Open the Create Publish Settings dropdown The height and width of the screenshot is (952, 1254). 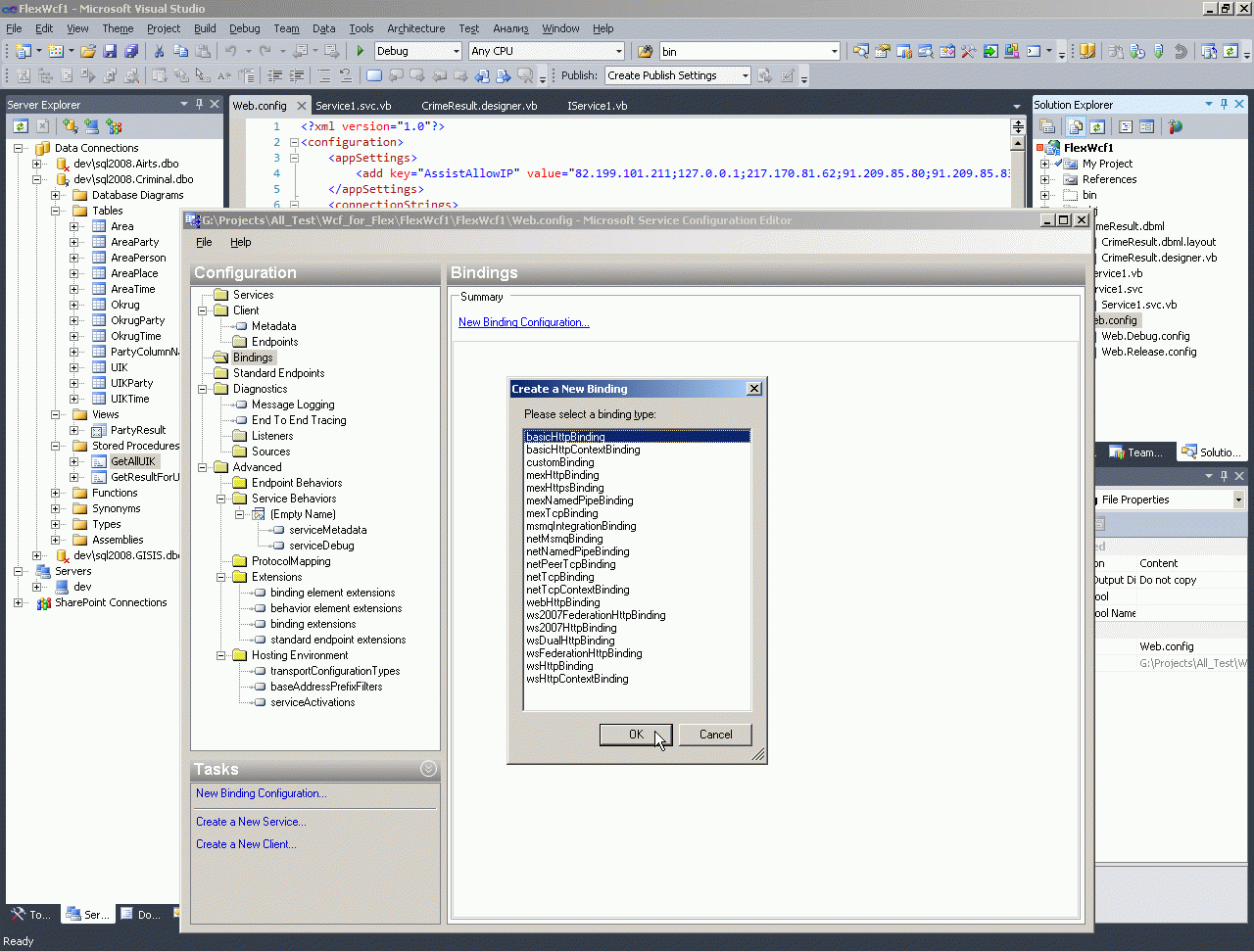tap(746, 75)
